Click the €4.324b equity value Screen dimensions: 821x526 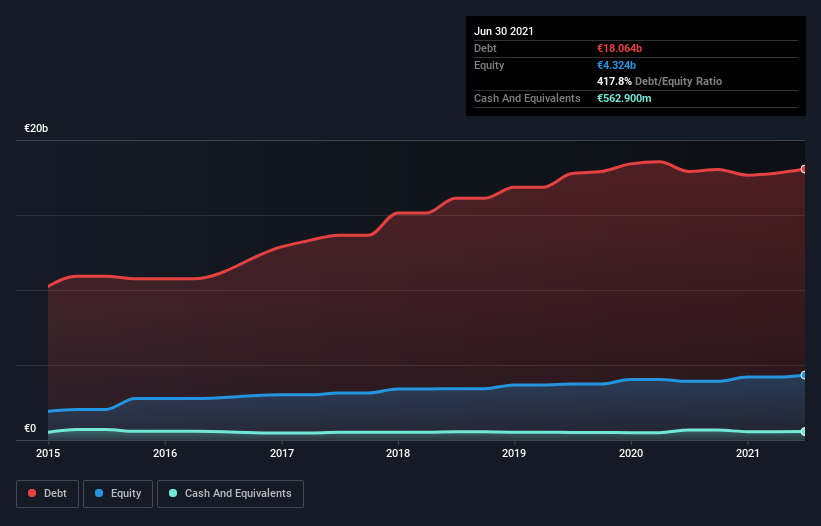click(x=616, y=65)
